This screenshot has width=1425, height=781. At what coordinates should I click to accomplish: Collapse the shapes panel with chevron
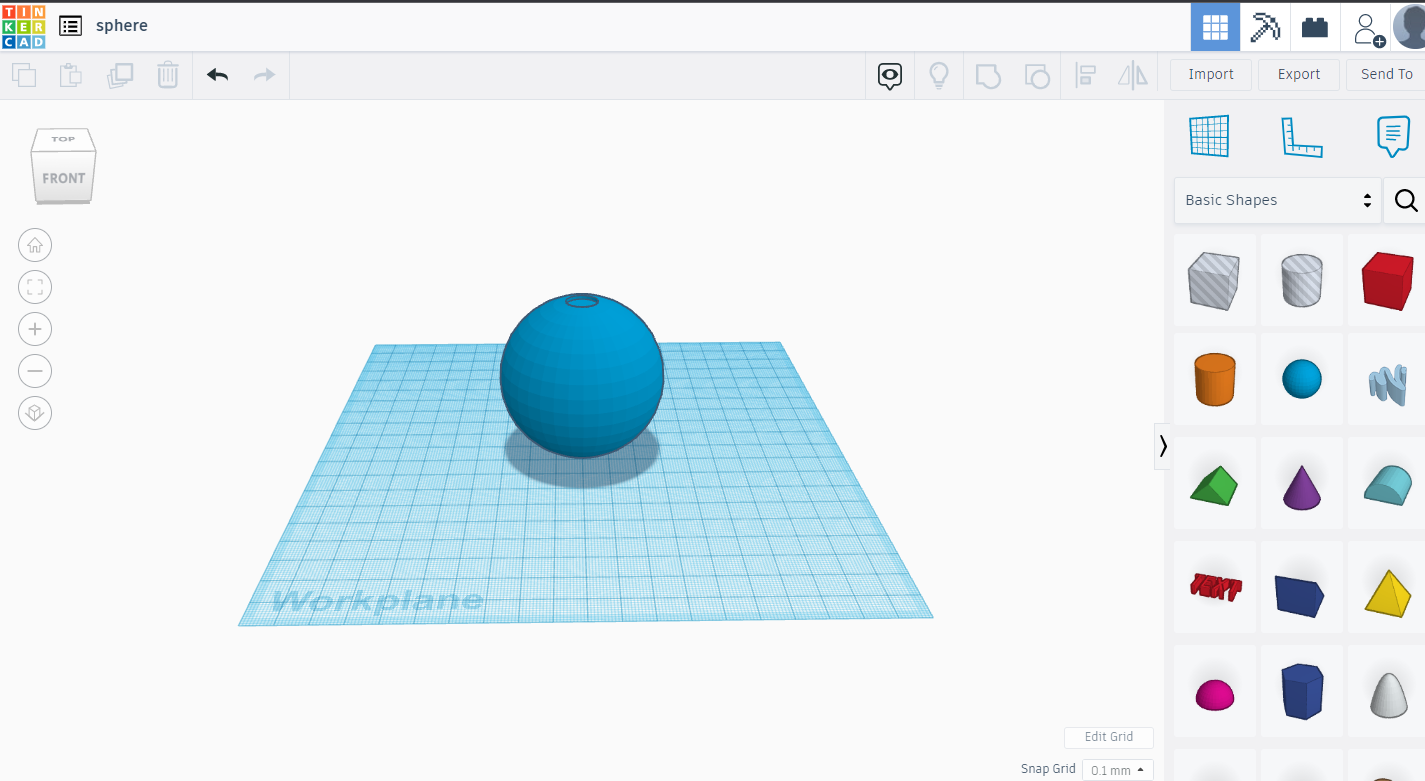tap(1162, 446)
